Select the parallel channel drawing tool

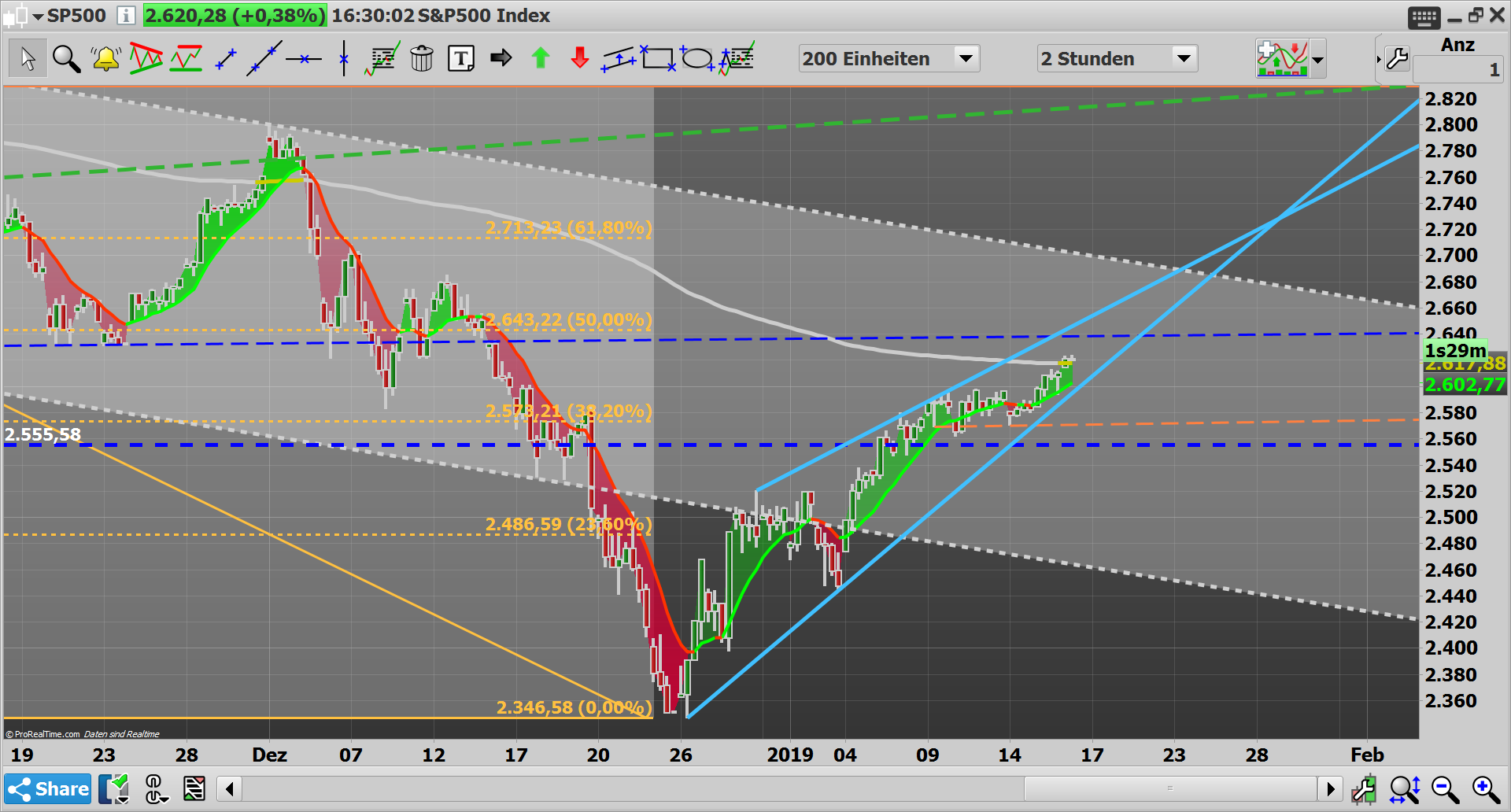tap(619, 59)
